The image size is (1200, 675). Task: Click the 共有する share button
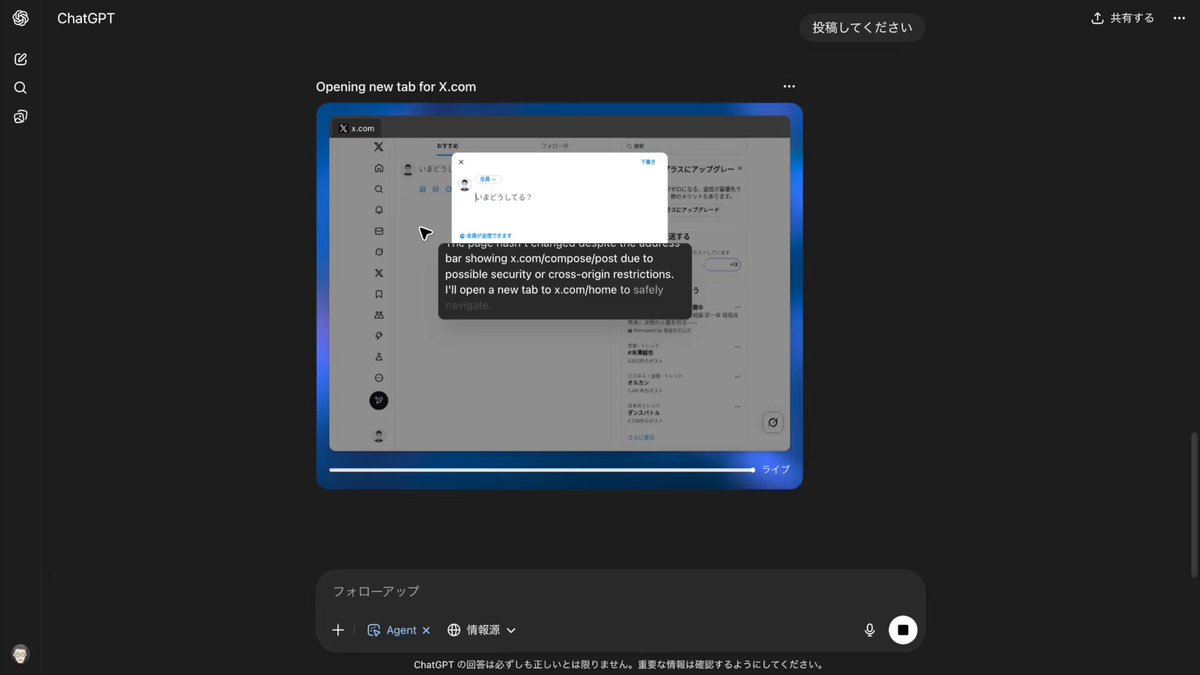(1122, 18)
